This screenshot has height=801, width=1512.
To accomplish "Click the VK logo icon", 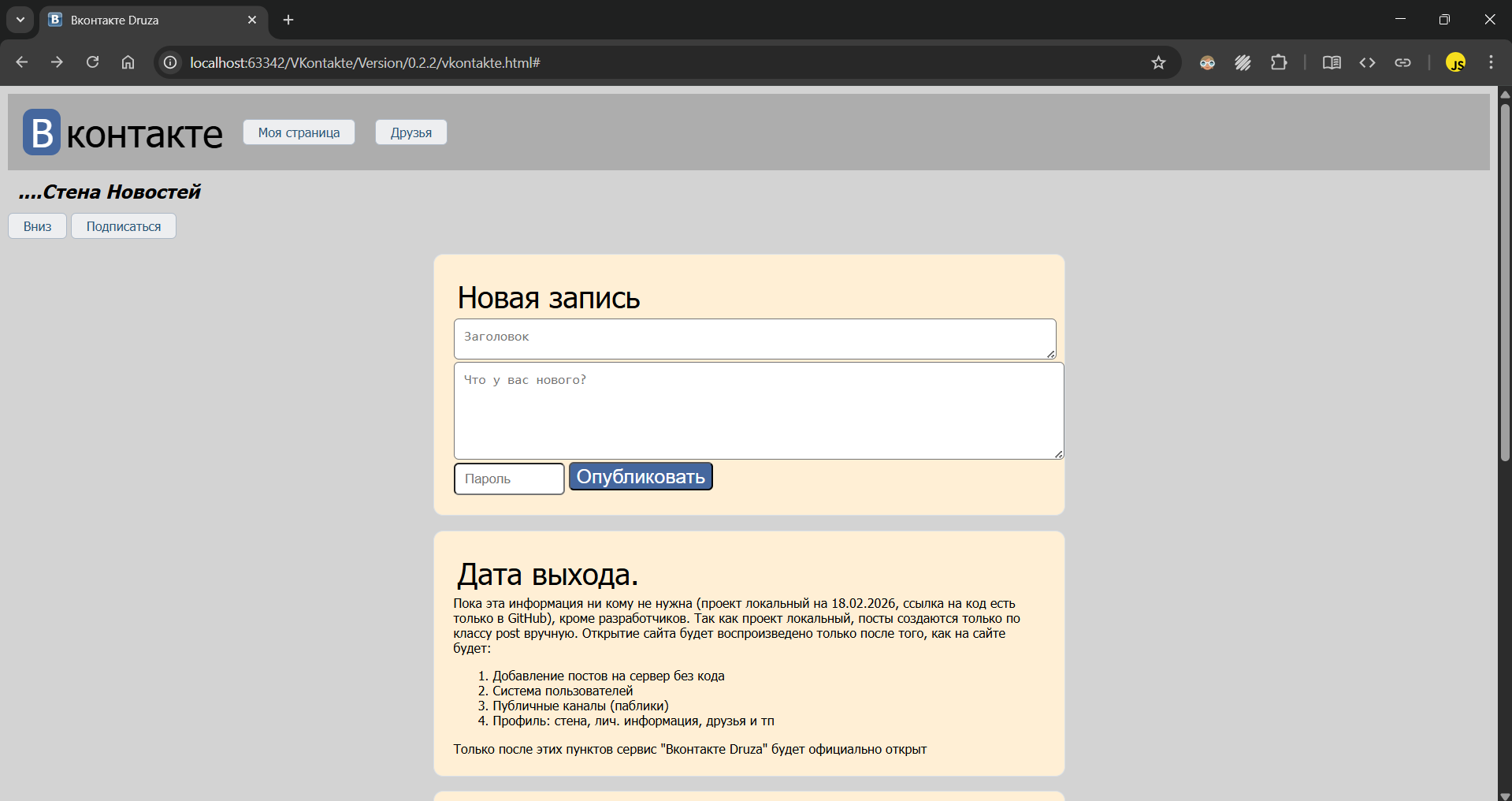I will tap(42, 132).
